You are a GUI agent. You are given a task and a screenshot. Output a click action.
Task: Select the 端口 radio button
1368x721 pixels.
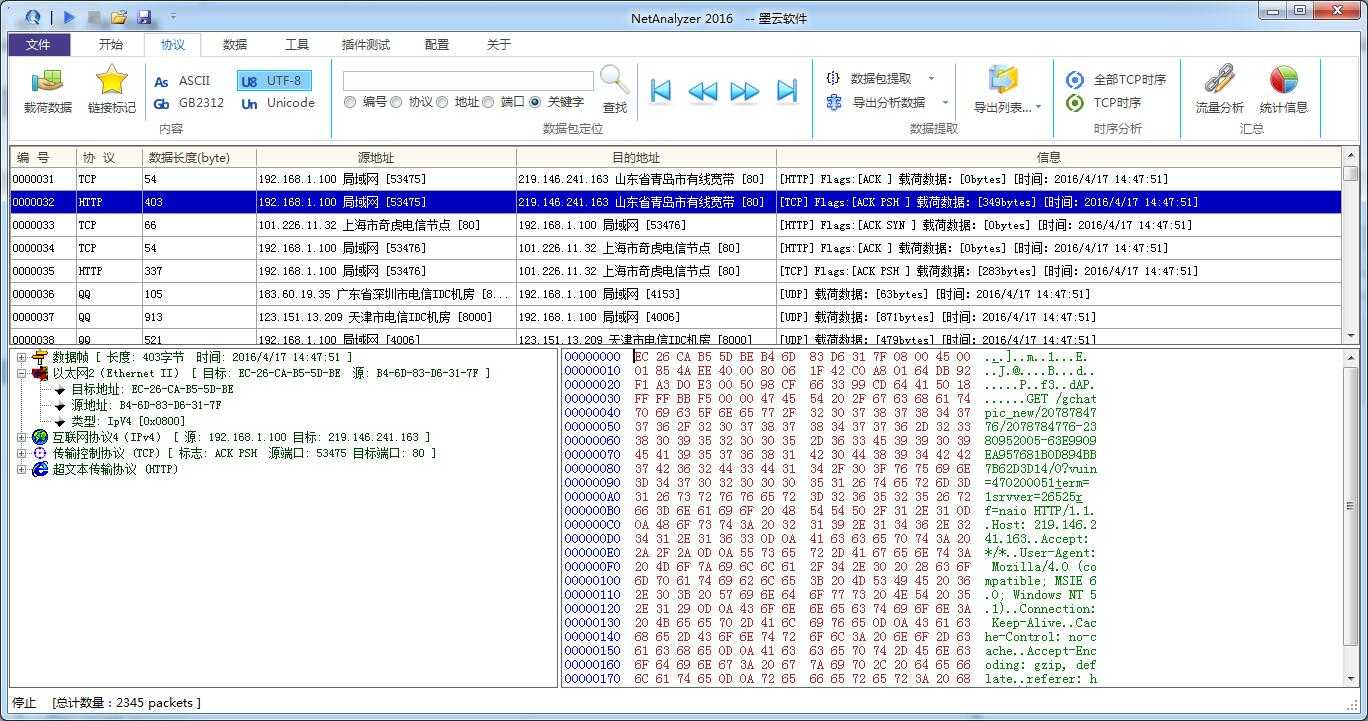click(x=488, y=102)
